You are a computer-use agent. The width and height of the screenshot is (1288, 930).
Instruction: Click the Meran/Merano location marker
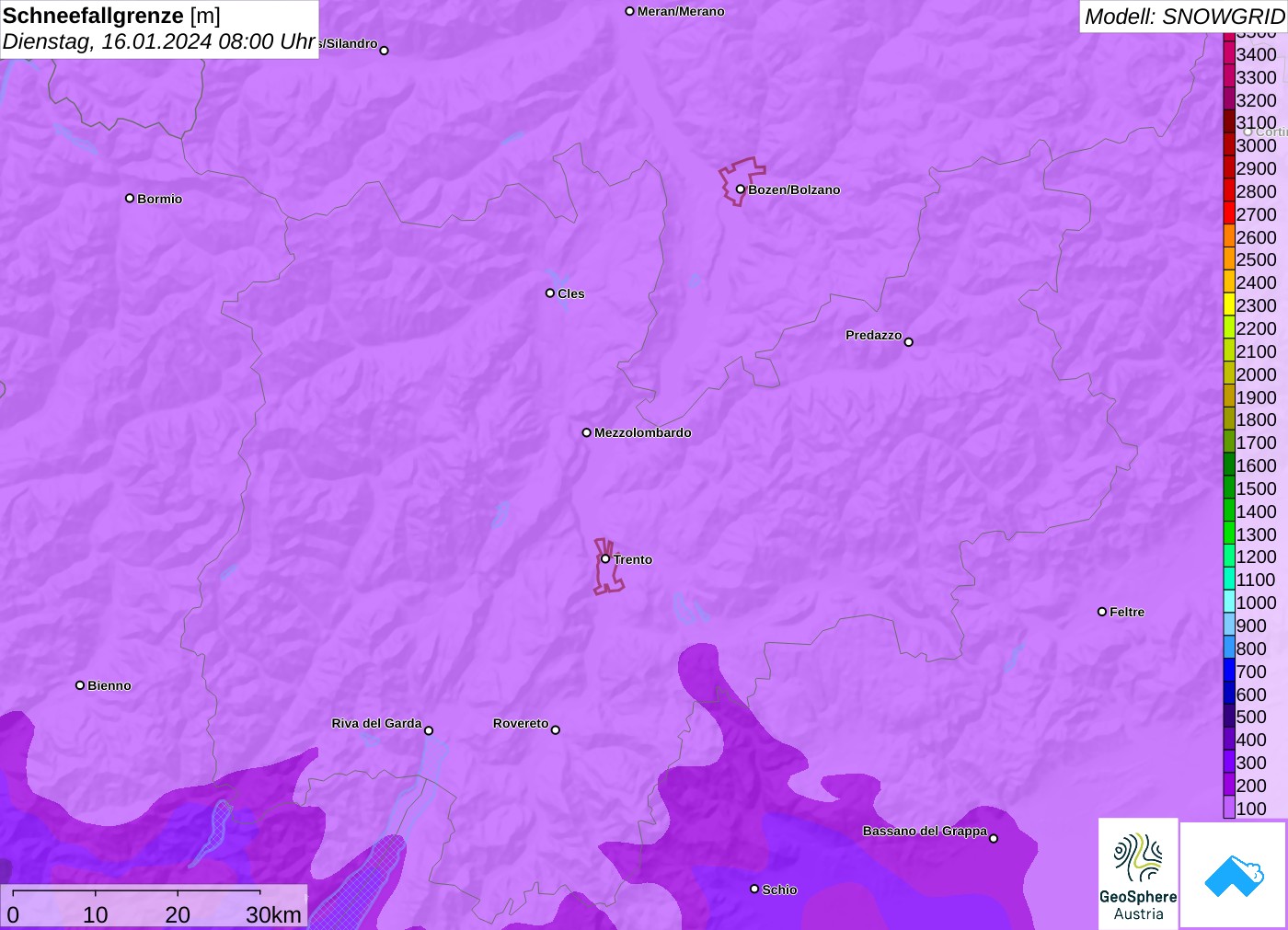629,11
